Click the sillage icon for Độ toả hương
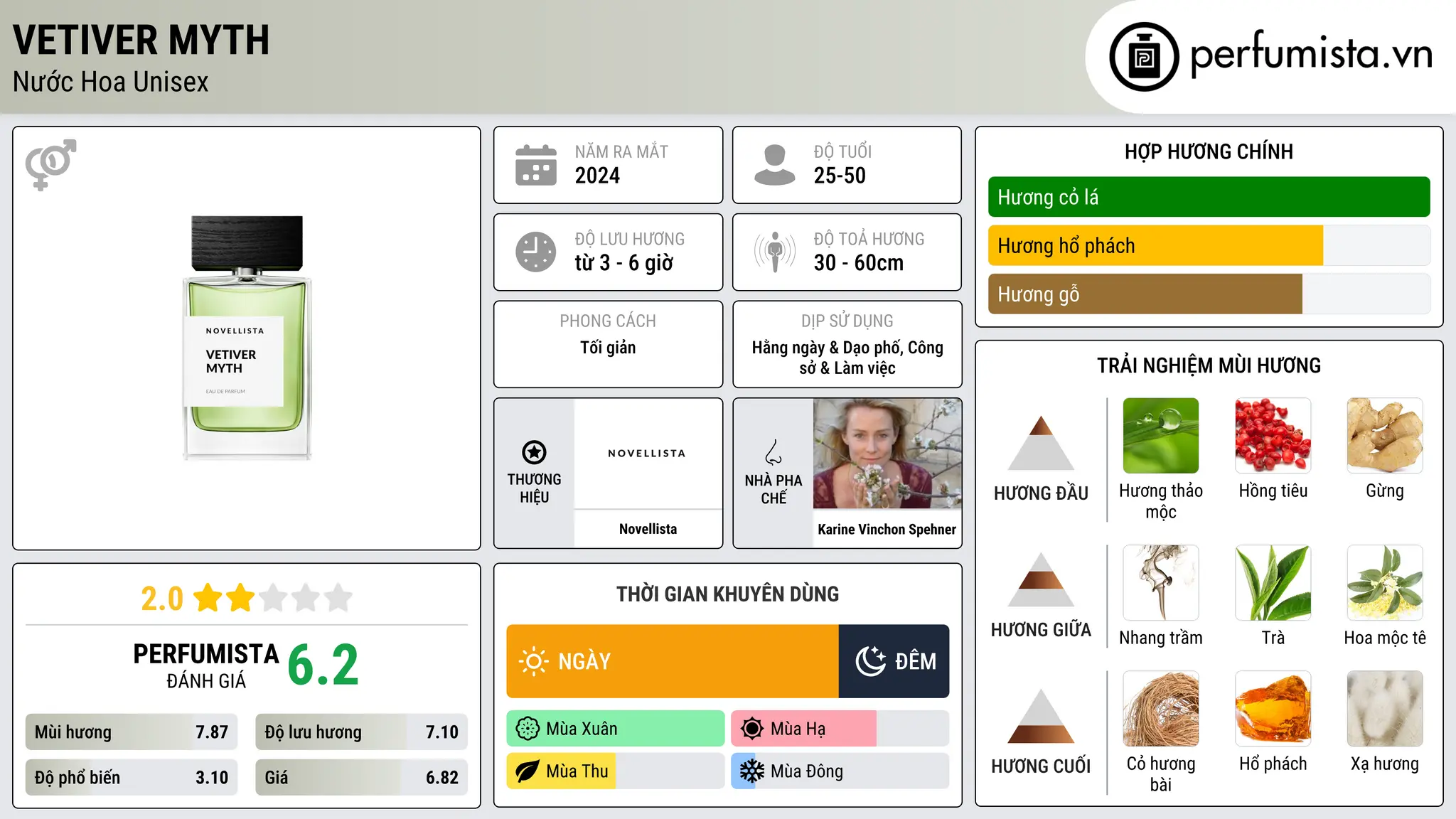The width and height of the screenshot is (1456, 819). (775, 252)
